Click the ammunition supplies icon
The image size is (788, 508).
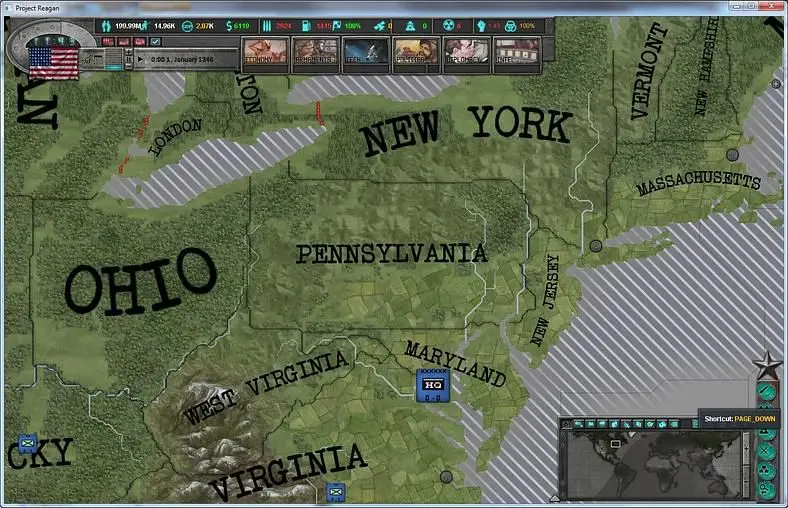tap(267, 26)
